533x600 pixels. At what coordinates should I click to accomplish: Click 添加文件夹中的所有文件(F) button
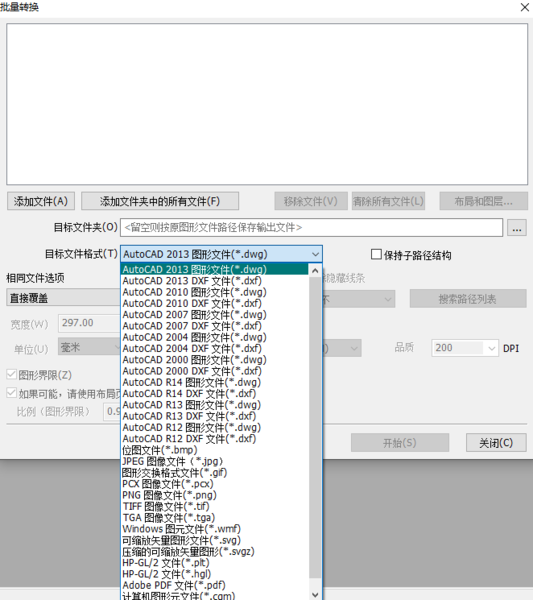coord(160,201)
